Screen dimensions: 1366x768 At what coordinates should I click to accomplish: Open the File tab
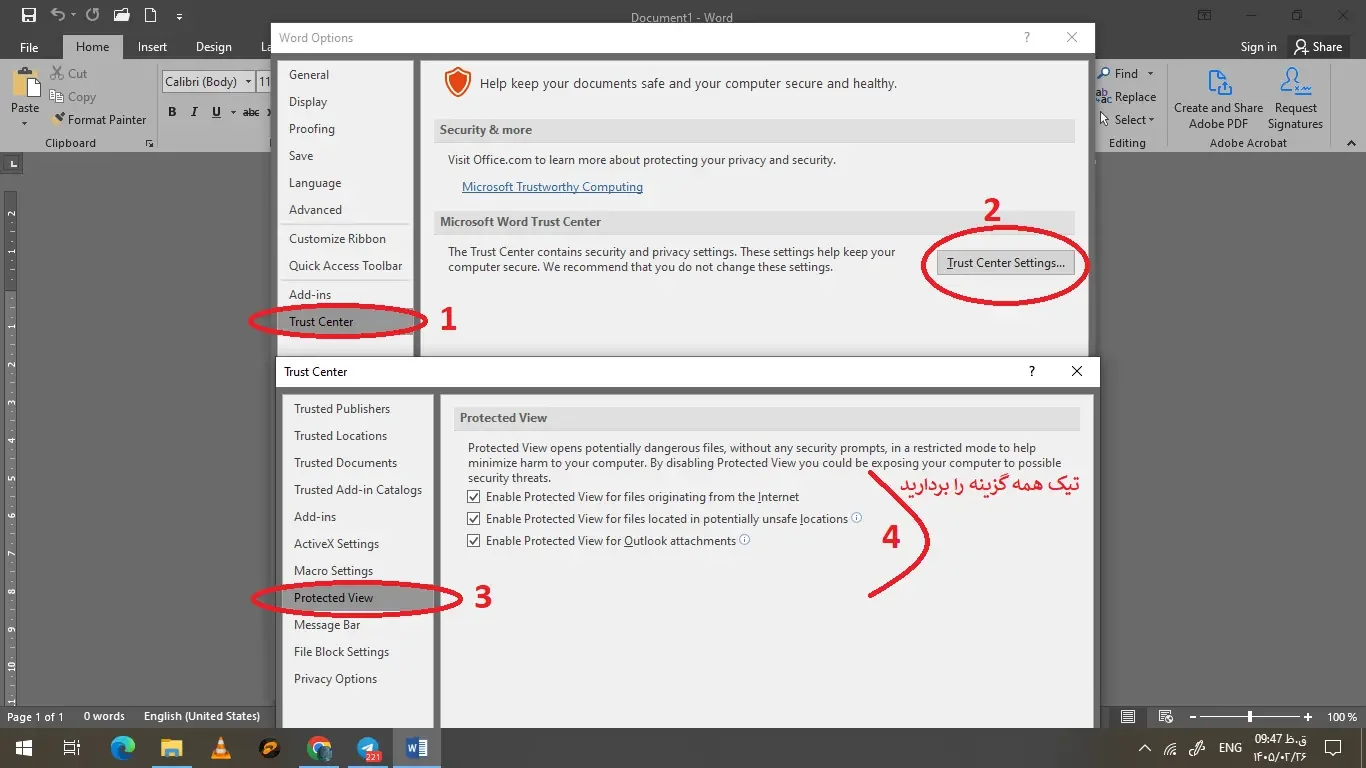(x=29, y=47)
